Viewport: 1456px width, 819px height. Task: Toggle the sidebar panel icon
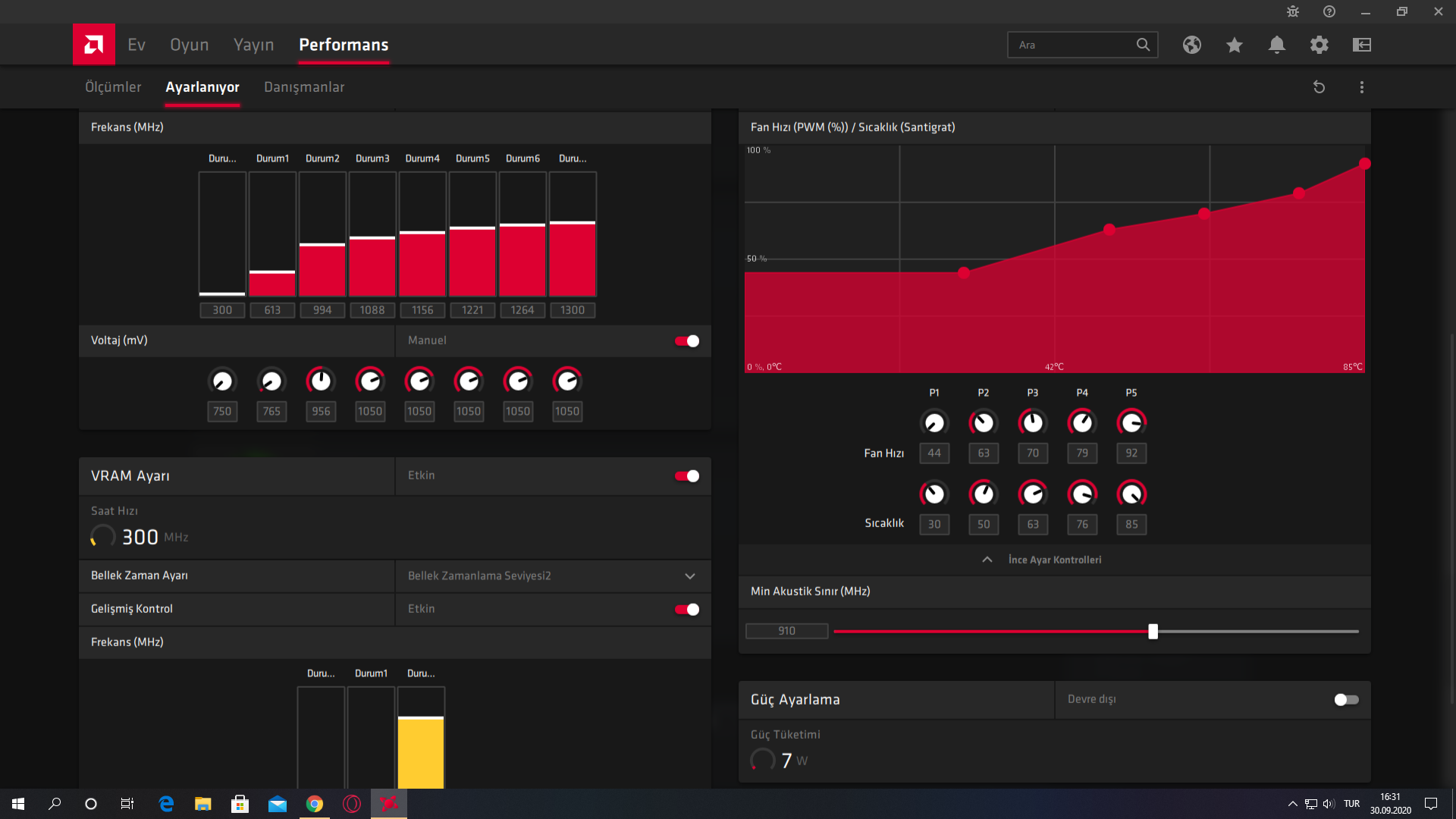point(1361,45)
